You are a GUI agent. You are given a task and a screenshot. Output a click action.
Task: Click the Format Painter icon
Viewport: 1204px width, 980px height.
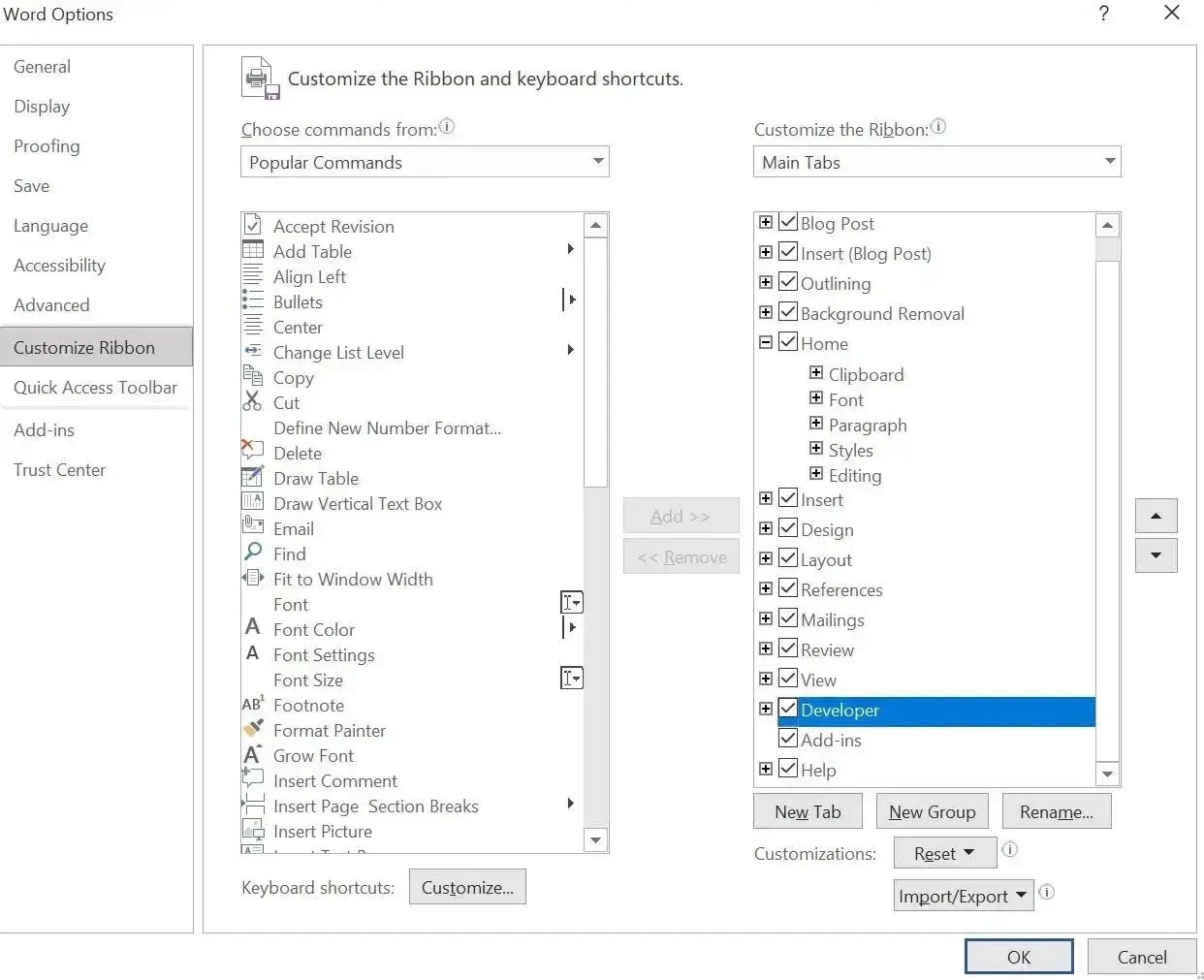tap(252, 730)
